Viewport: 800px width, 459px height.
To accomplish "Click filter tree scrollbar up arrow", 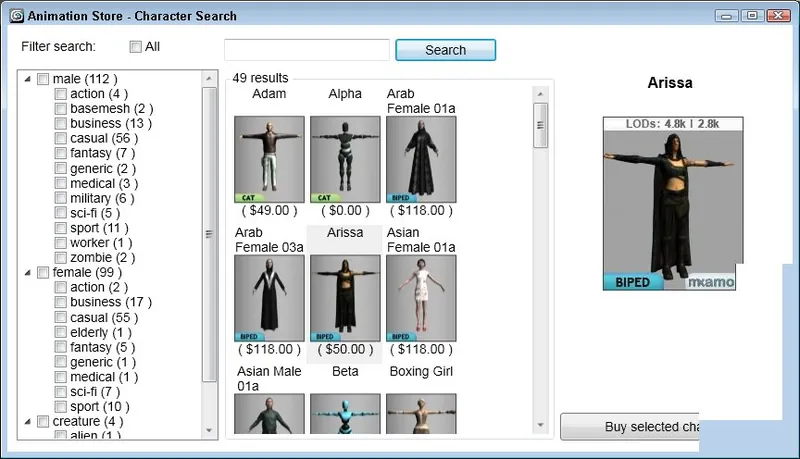I will click(x=209, y=79).
